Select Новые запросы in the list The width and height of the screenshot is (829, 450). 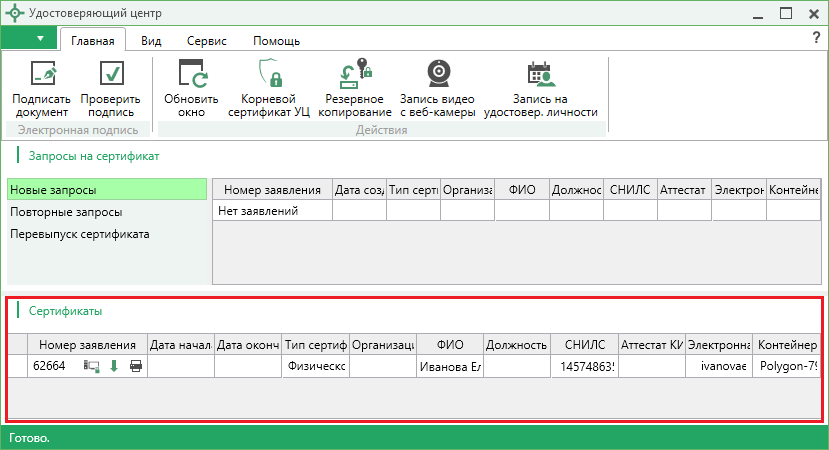coord(54,190)
